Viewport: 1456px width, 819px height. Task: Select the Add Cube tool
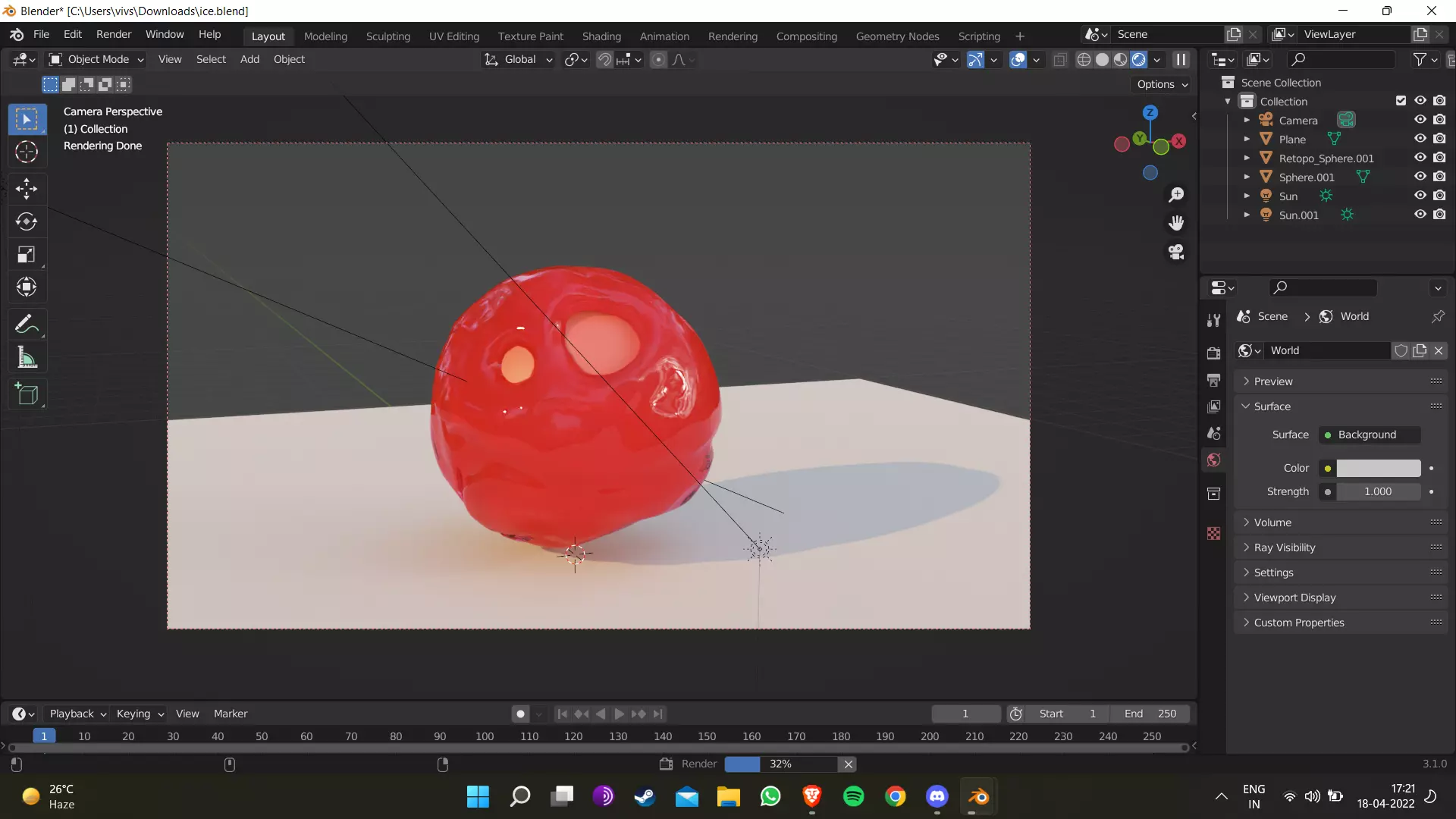[27, 394]
